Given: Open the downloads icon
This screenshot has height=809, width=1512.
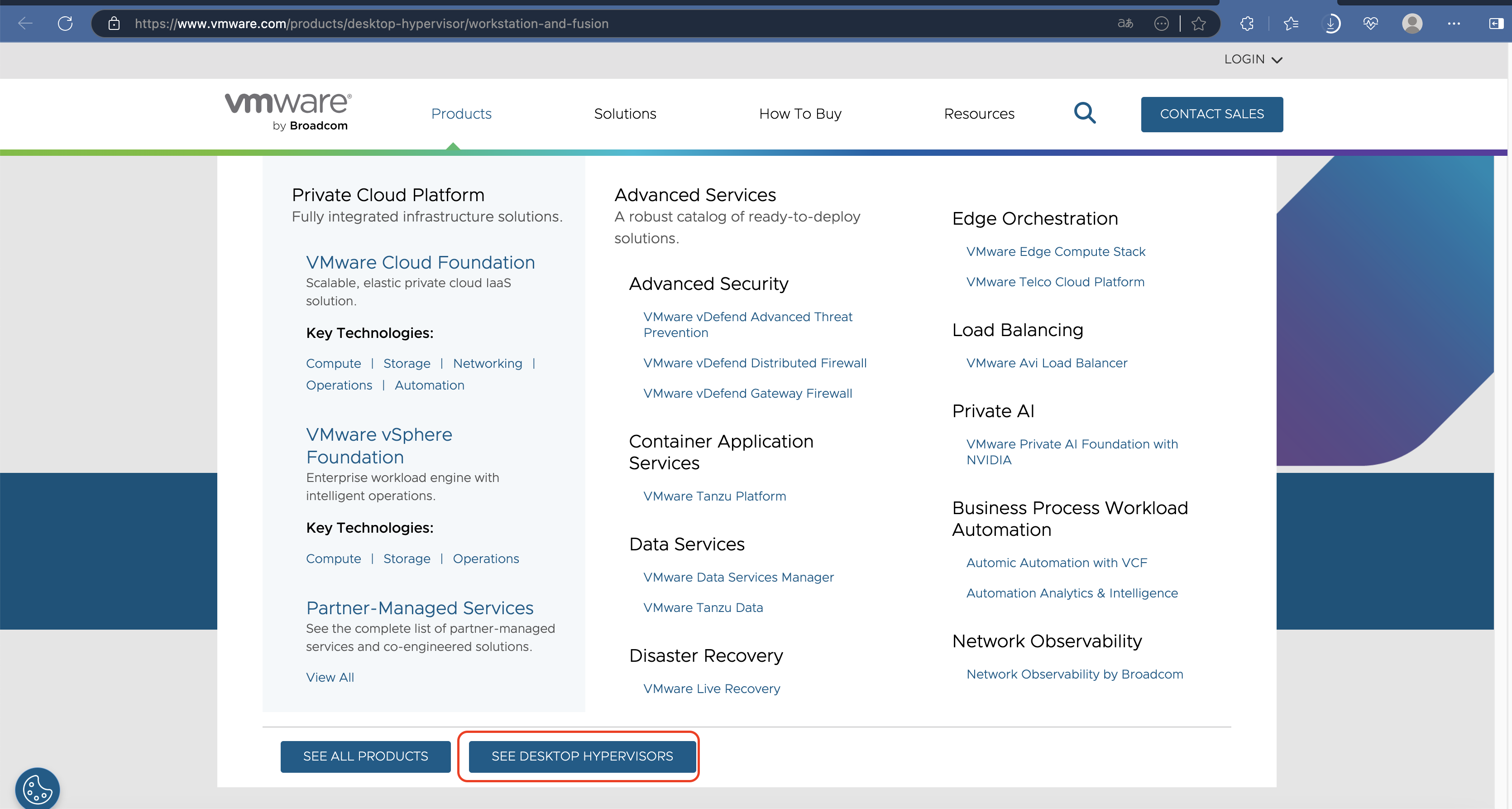Looking at the screenshot, I should tap(1332, 24).
